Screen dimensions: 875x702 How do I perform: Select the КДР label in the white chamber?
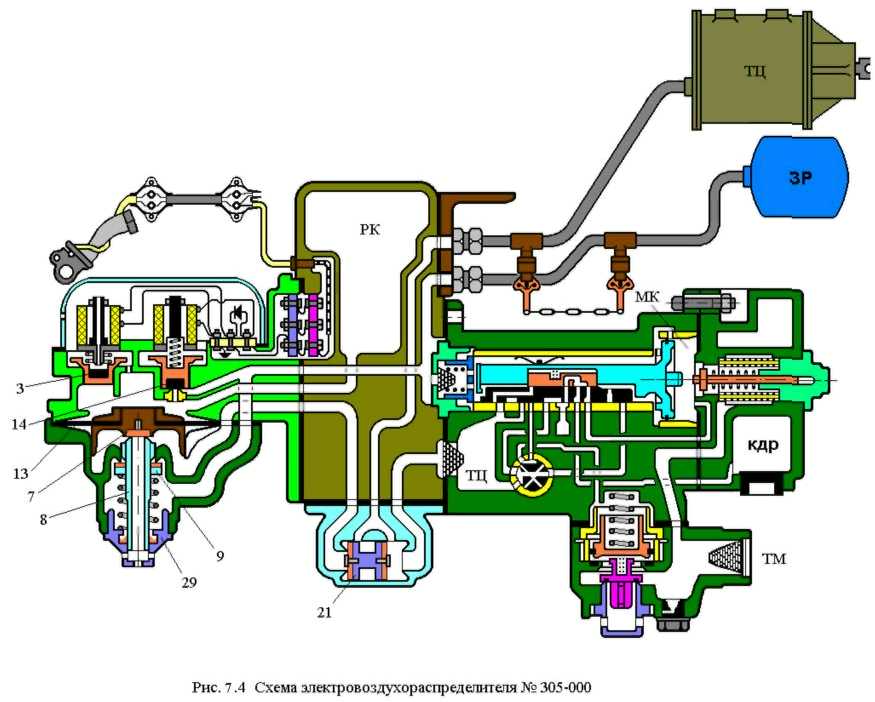click(x=762, y=445)
